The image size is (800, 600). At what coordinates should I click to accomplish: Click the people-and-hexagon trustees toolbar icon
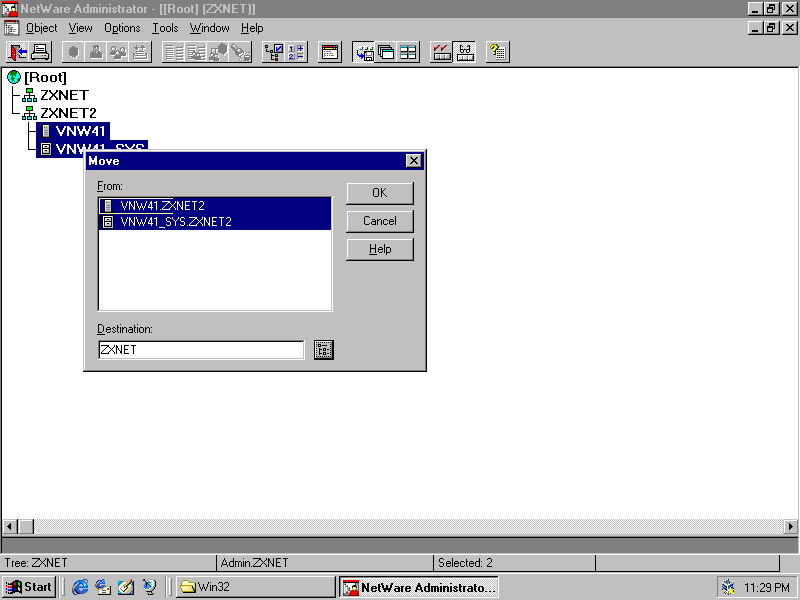click(x=218, y=52)
